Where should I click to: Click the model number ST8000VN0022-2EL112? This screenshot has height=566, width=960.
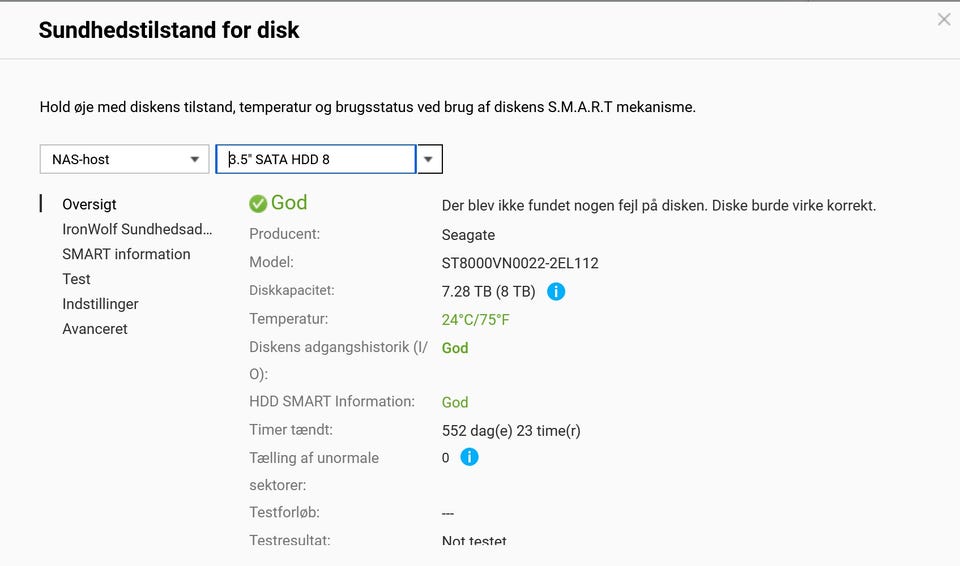pyautogui.click(x=520, y=264)
